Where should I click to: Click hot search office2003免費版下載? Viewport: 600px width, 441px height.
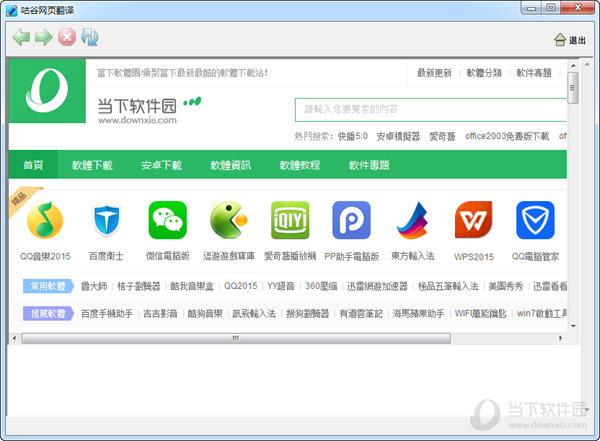(x=507, y=136)
